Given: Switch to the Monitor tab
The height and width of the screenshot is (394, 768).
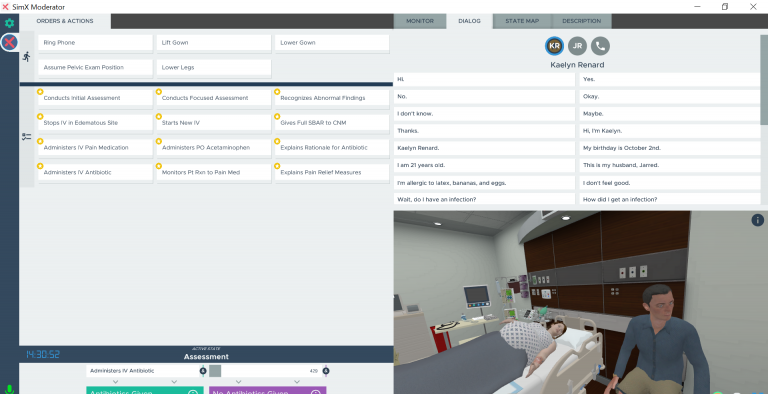Looking at the screenshot, I should point(420,21).
